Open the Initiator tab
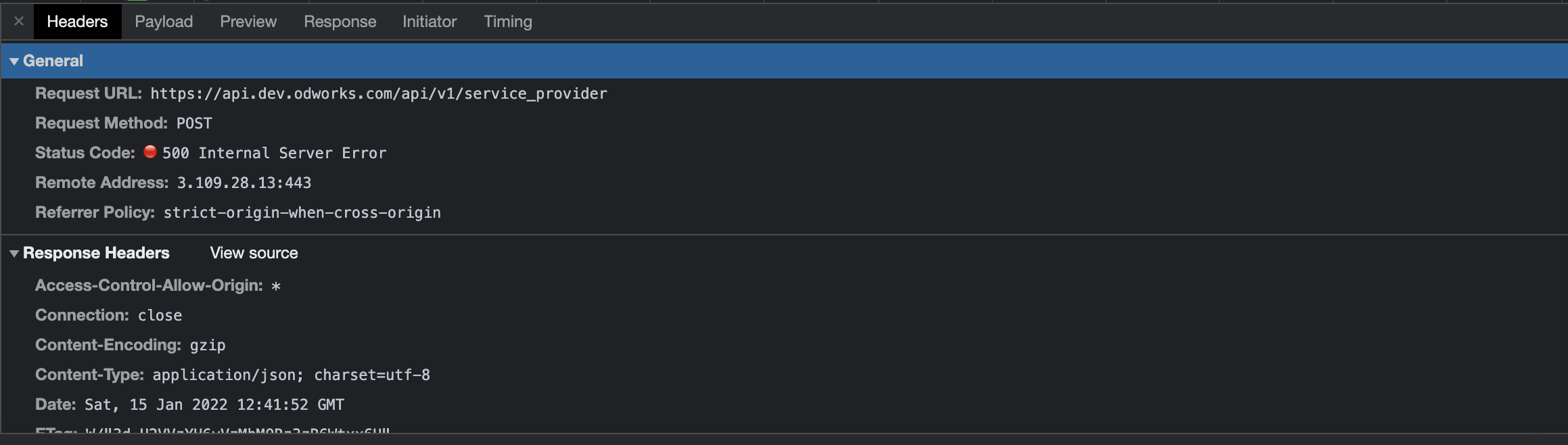 point(430,22)
